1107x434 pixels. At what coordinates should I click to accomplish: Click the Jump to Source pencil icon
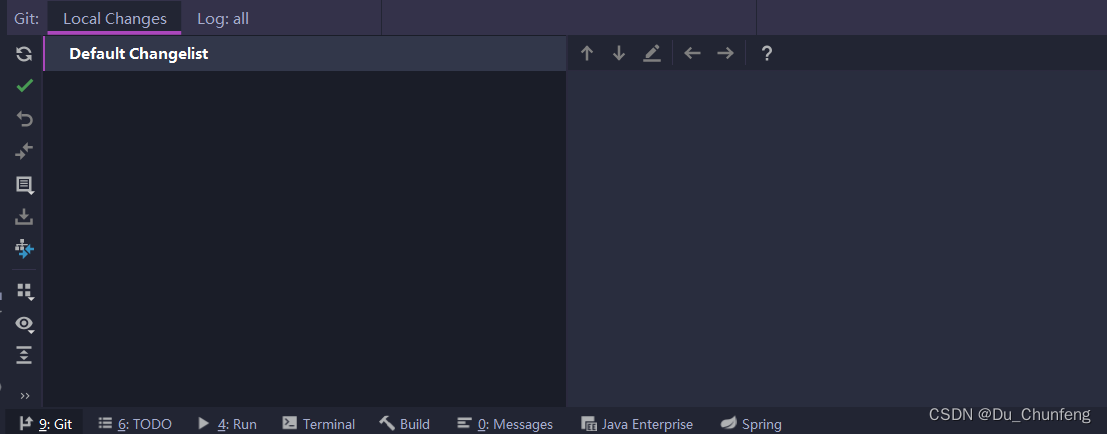pos(652,54)
